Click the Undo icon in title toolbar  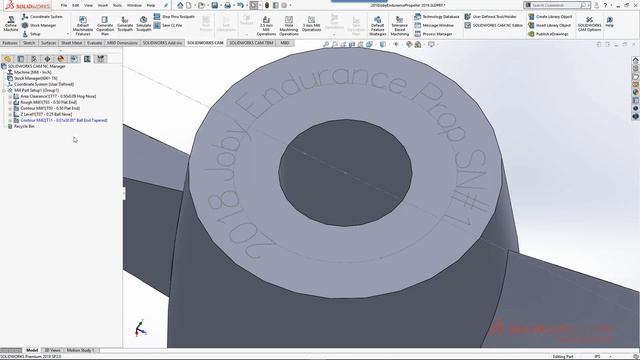pos(240,5)
